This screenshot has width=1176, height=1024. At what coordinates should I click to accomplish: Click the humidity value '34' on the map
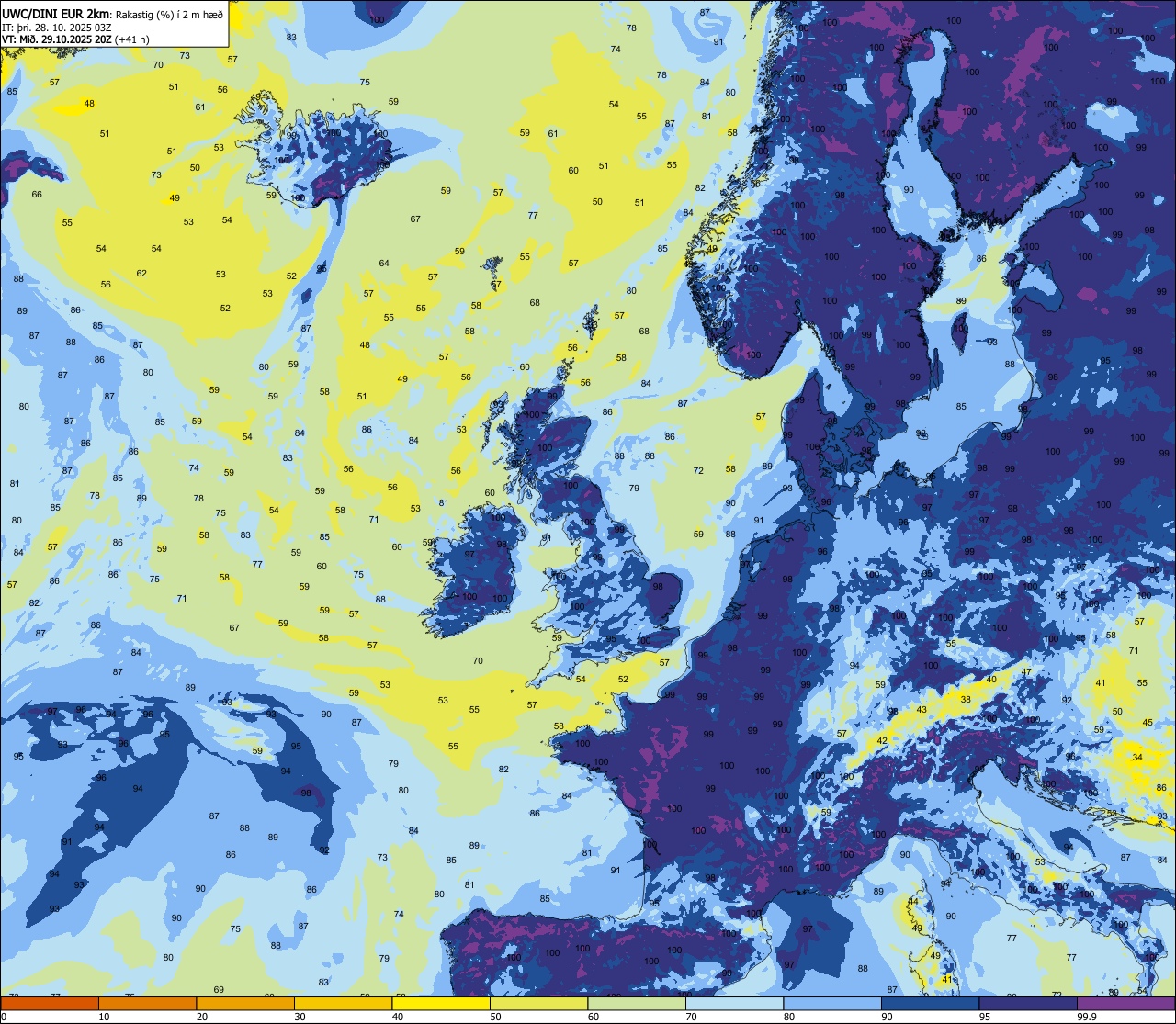(x=1137, y=758)
